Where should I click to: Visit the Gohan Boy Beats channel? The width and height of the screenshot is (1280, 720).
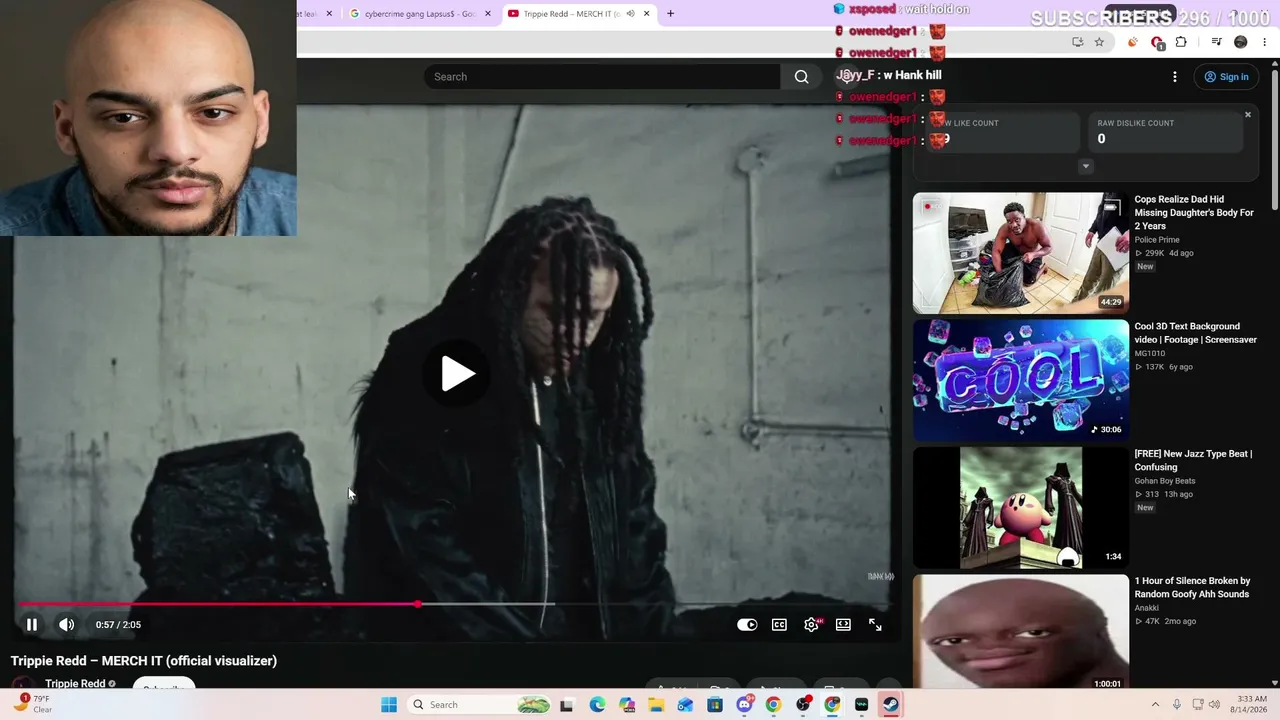tap(1165, 481)
